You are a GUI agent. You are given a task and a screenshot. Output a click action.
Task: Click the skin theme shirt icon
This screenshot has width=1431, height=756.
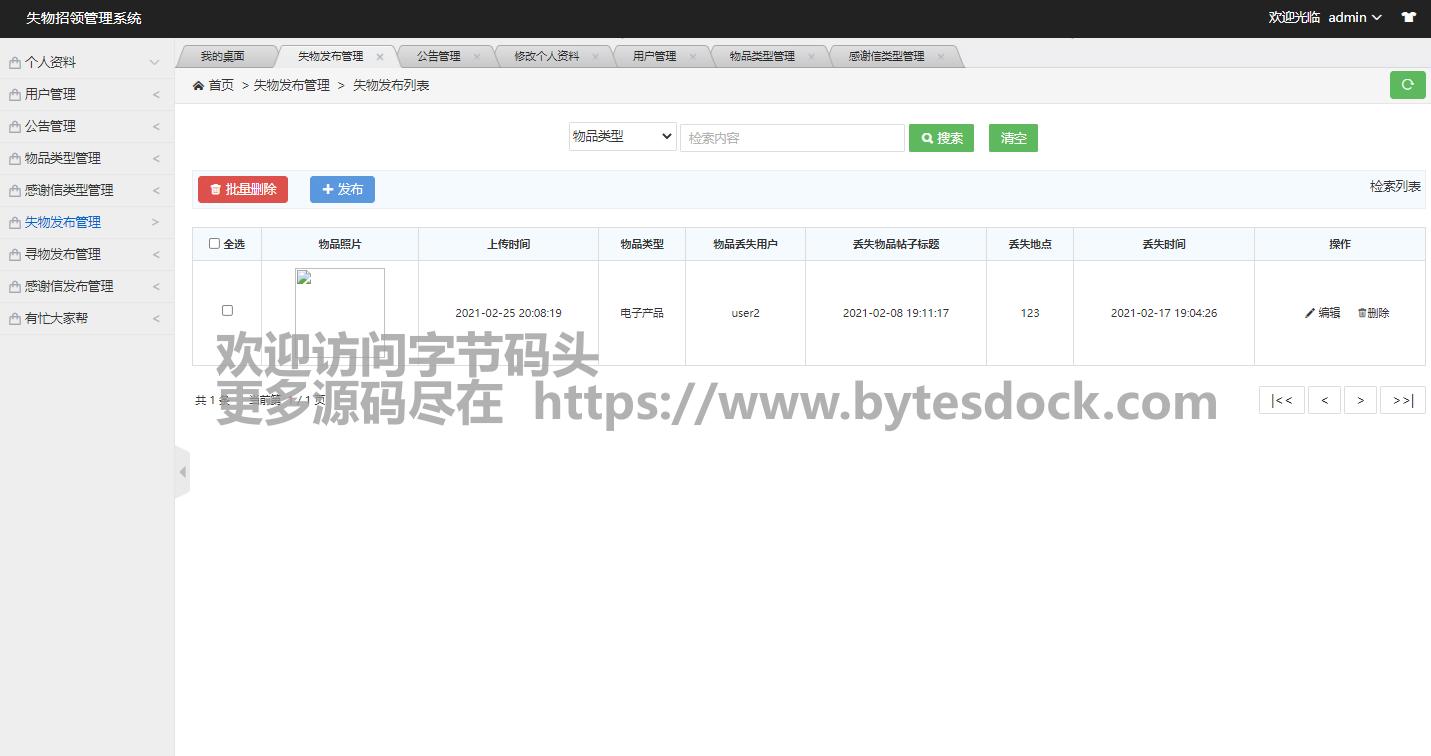coord(1408,17)
